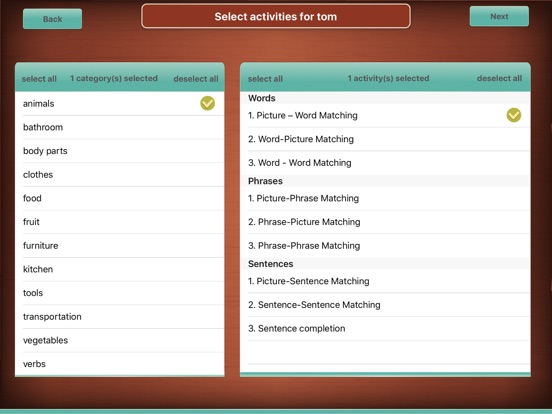Screen dimensions: 552x414
Task: Select the verbs category
Action: pos(120,364)
